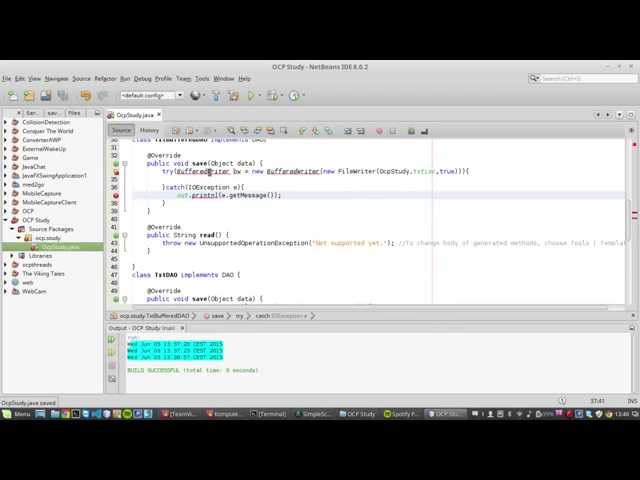Viewport: 640px width, 480px height.
Task: Click the globe browser icon in toolbar
Action: pyautogui.click(x=195, y=96)
